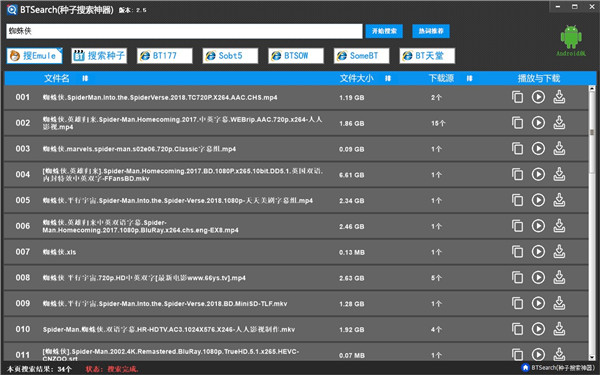Click 热词推荐 hot words button
This screenshot has width=600, height=375.
pyautogui.click(x=431, y=31)
